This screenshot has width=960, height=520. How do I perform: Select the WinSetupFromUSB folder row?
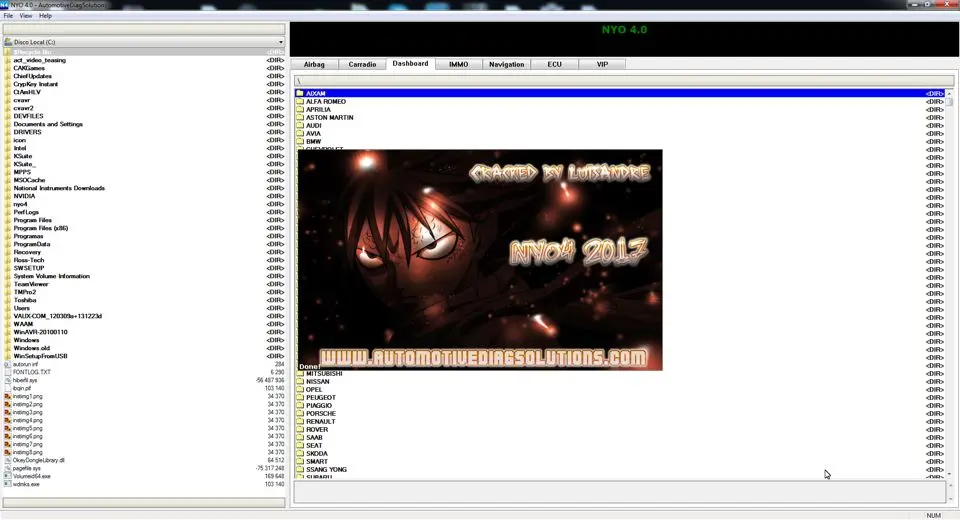144,356
